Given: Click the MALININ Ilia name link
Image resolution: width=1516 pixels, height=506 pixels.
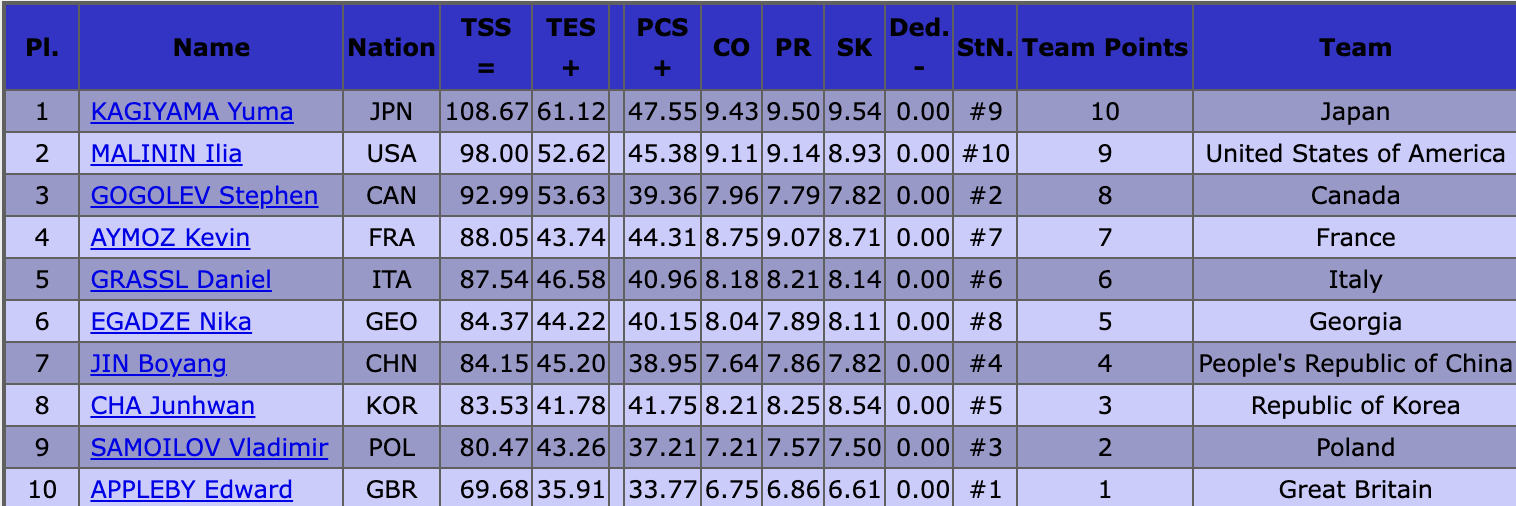Looking at the screenshot, I should click(x=166, y=153).
